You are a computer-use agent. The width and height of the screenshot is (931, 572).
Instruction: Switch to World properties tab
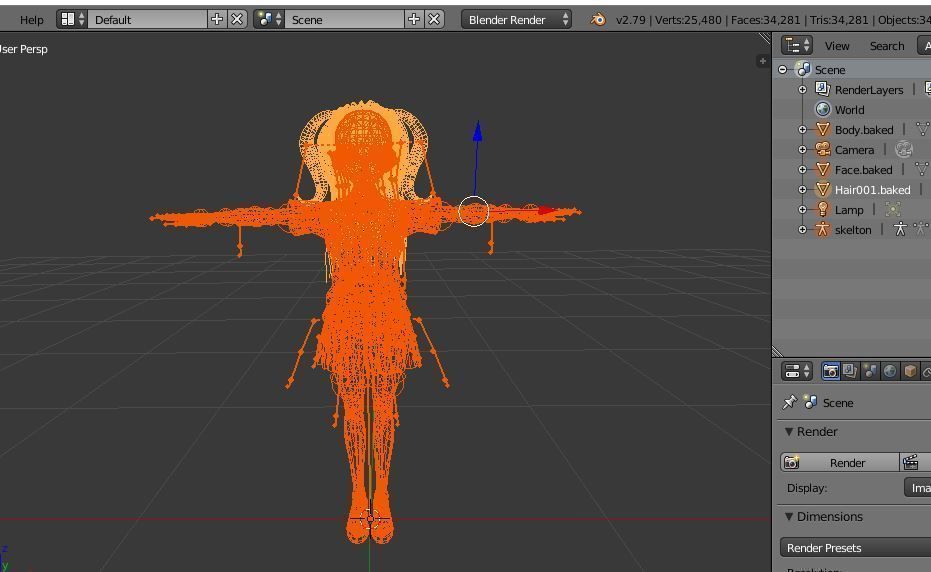889,371
